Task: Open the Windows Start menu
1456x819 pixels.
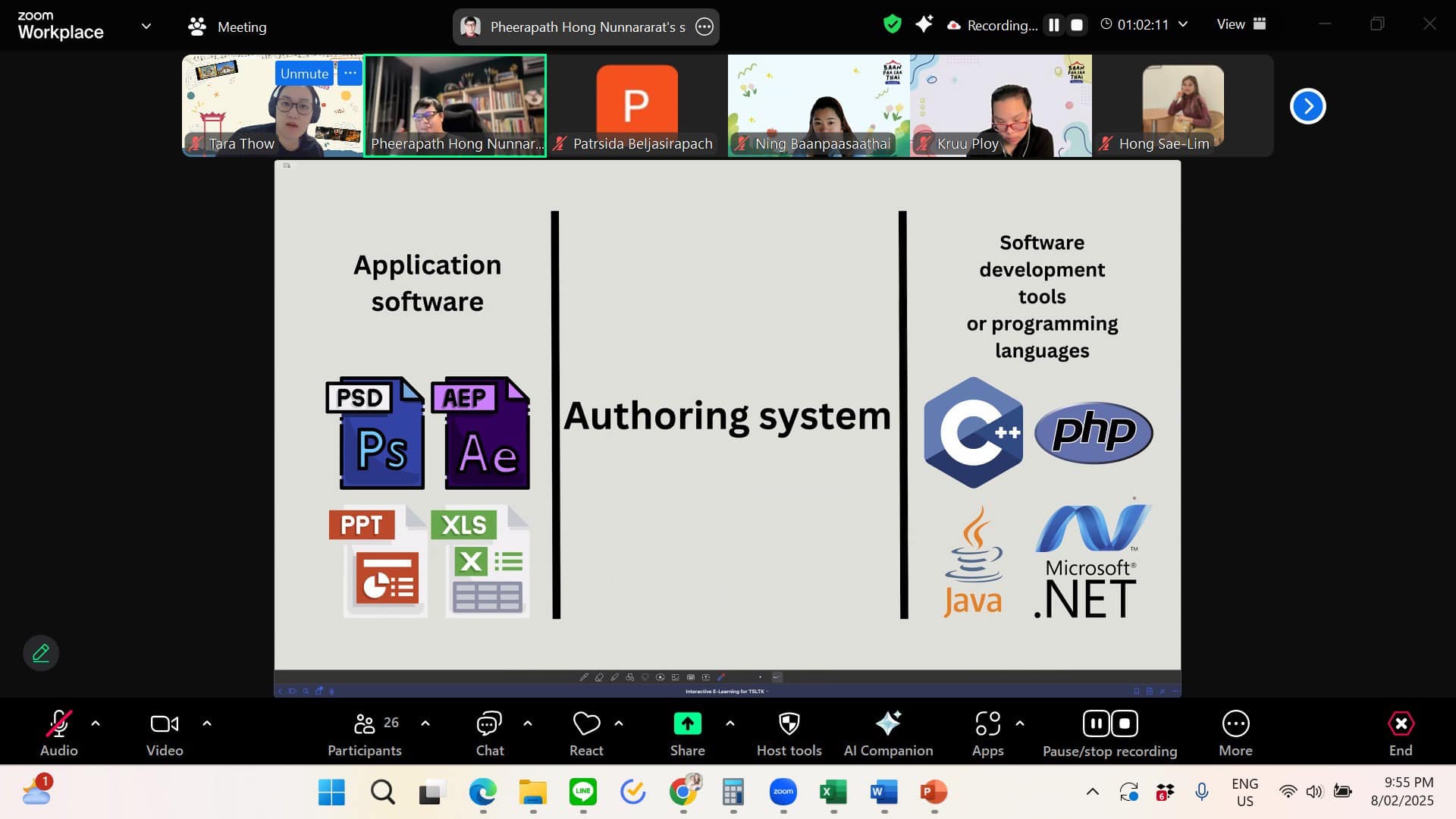Action: (x=331, y=792)
